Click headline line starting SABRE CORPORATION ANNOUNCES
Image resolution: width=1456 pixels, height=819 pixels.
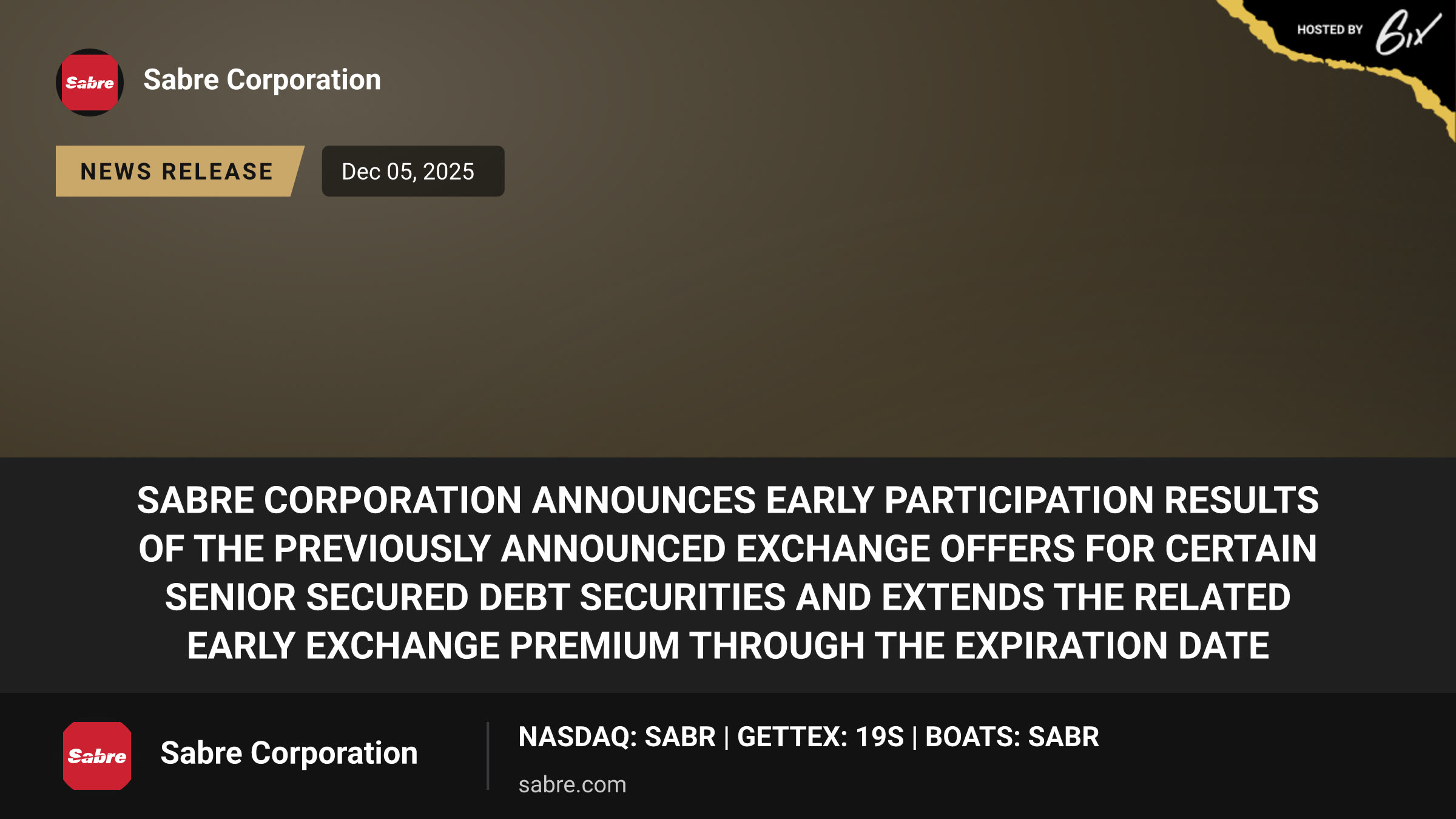[x=728, y=500]
